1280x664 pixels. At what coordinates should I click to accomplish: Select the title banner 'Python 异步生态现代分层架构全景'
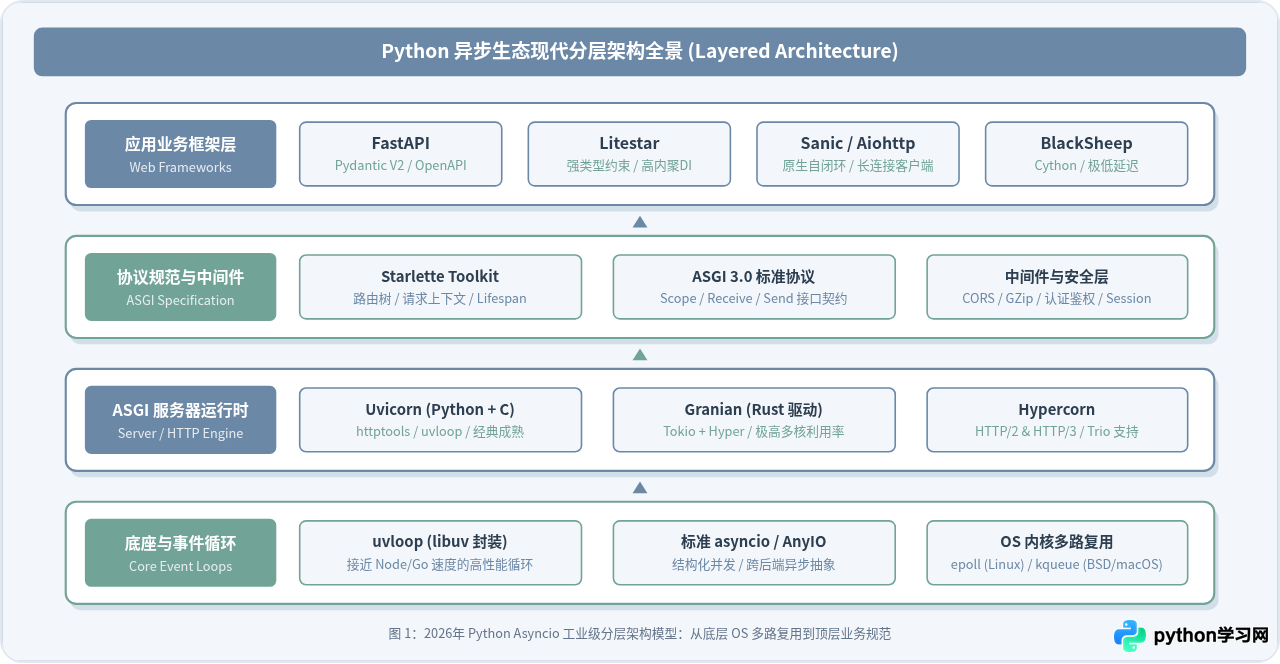(x=640, y=52)
